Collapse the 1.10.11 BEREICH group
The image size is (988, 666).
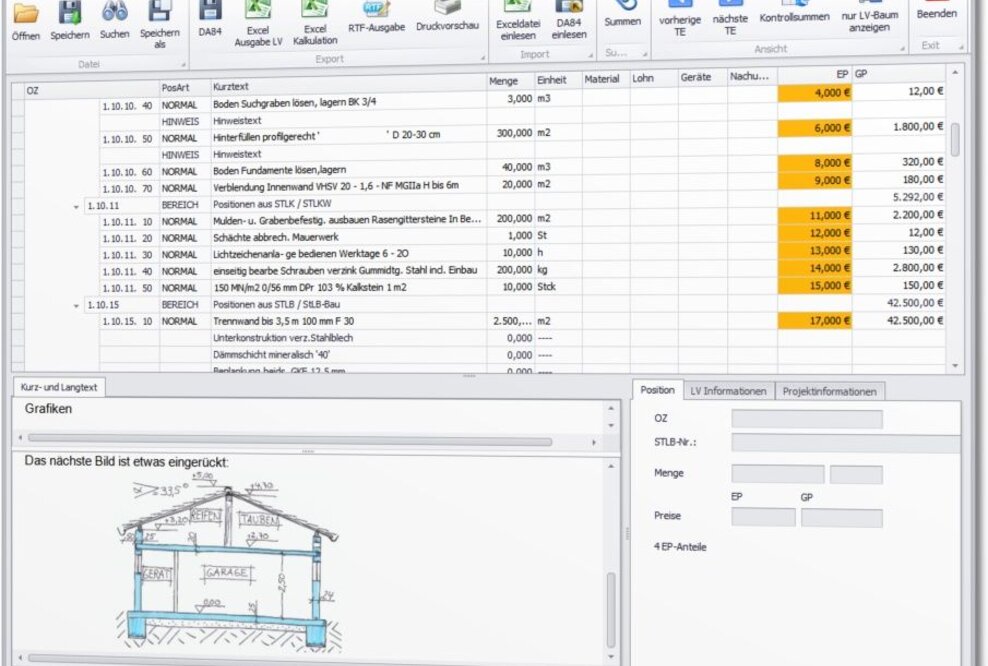[78, 205]
